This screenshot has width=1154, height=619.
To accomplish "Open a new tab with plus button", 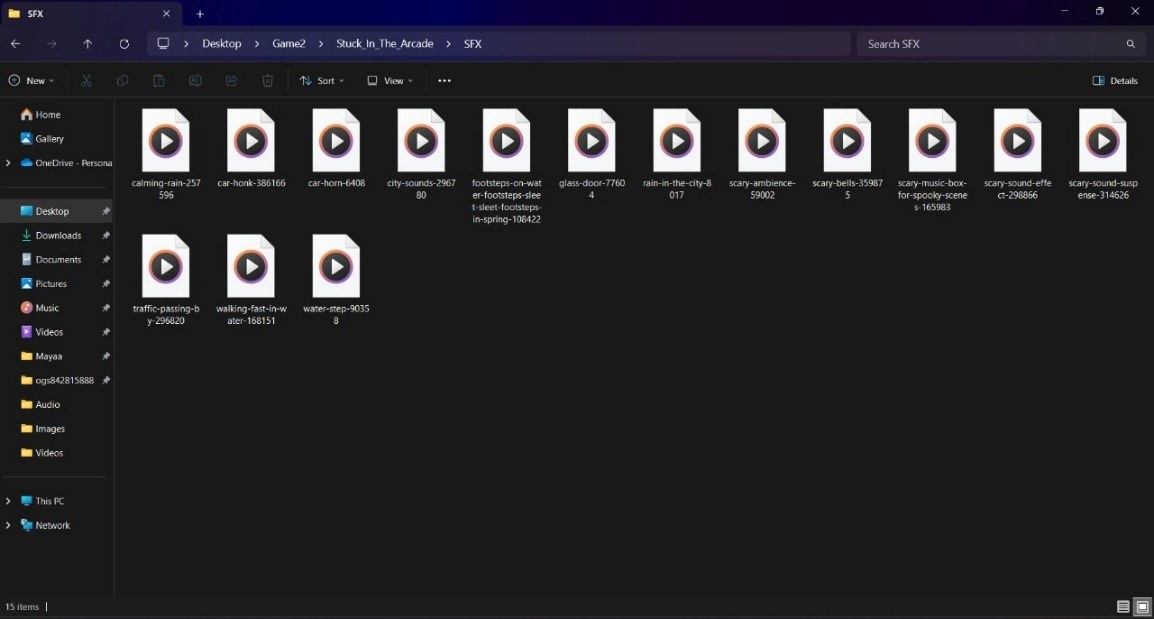I will 199,14.
